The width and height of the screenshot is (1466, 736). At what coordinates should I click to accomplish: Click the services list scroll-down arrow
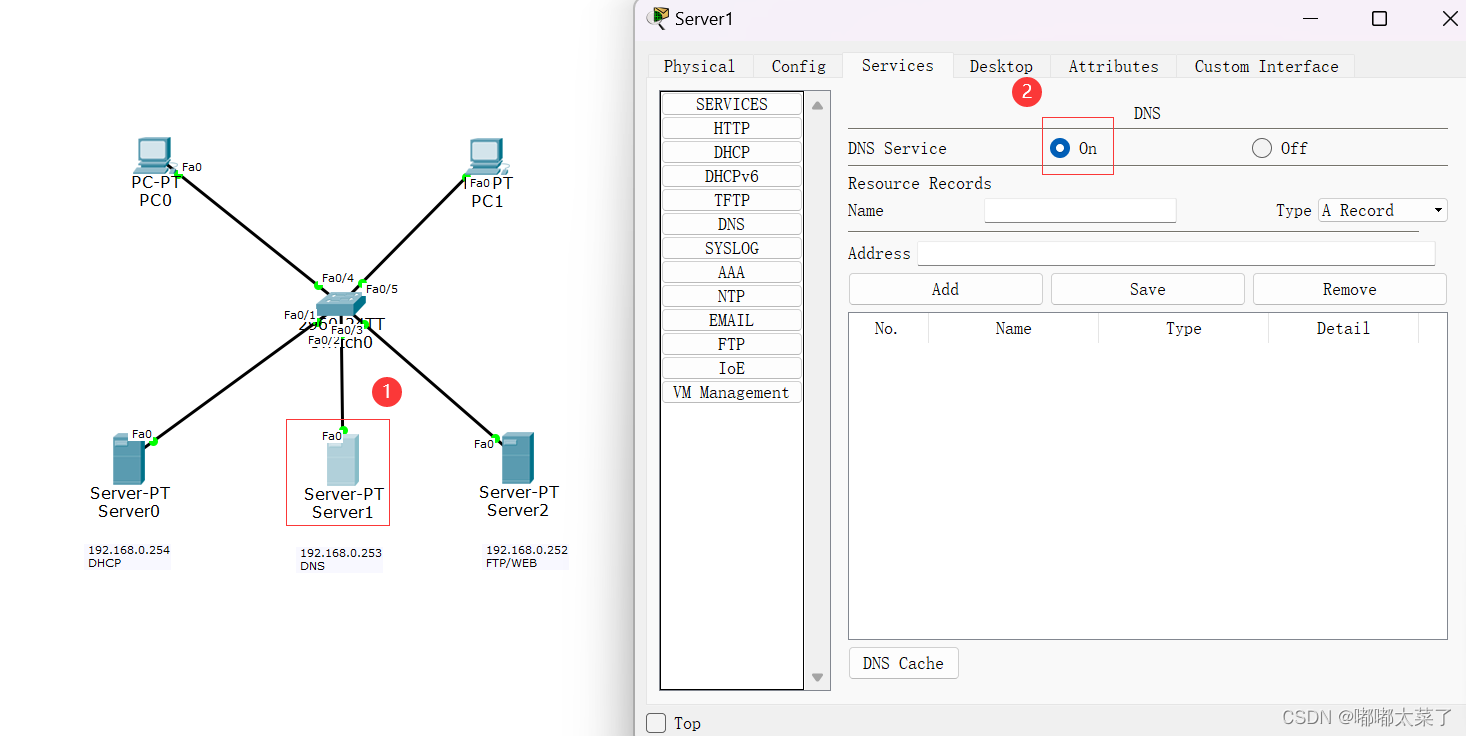pos(817,677)
